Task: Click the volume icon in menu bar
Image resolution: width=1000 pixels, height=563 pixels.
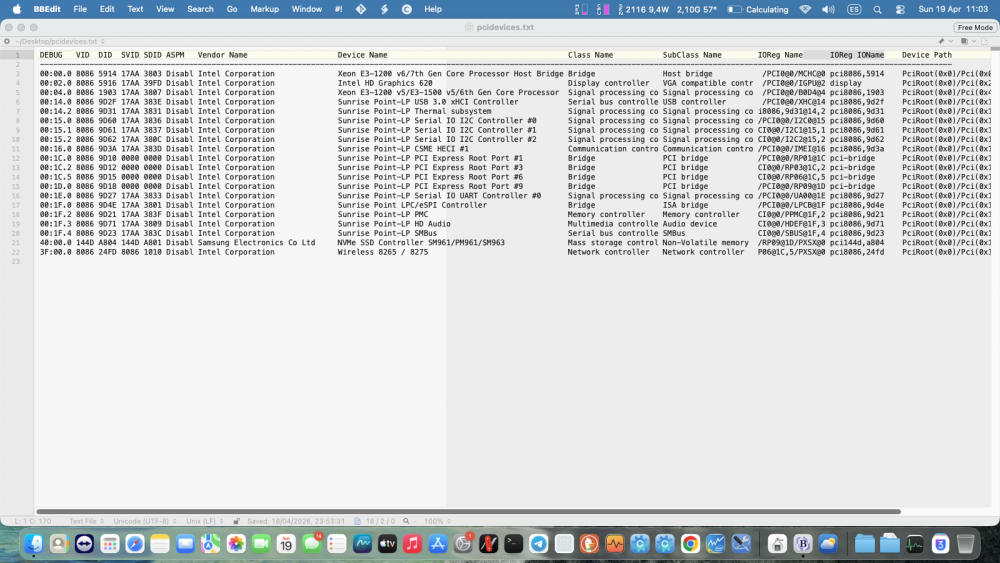Action: click(828, 9)
